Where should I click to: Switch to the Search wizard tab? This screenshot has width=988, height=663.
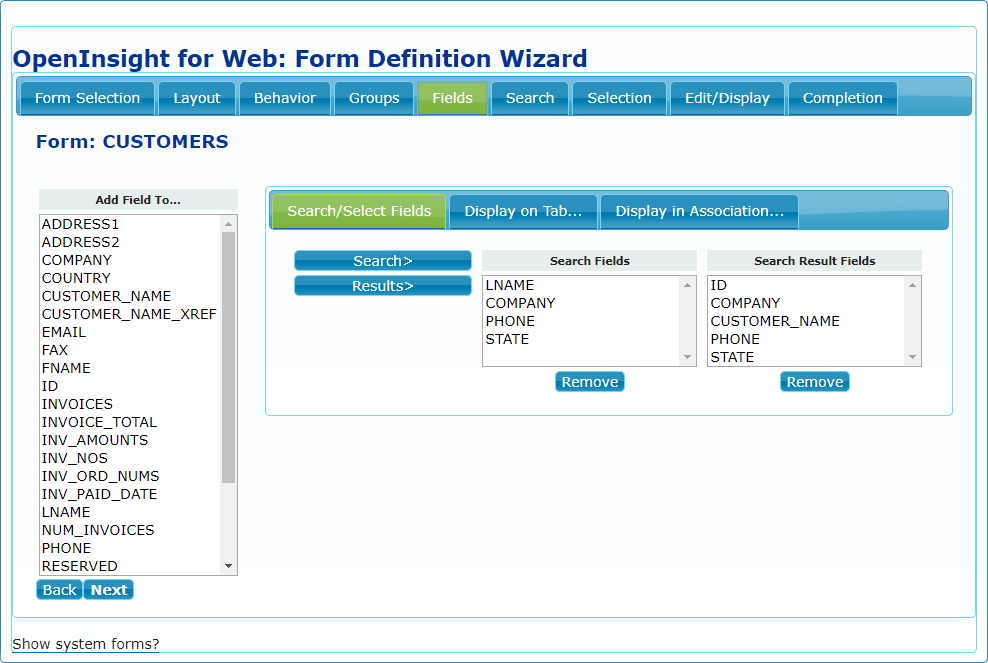[x=530, y=98]
